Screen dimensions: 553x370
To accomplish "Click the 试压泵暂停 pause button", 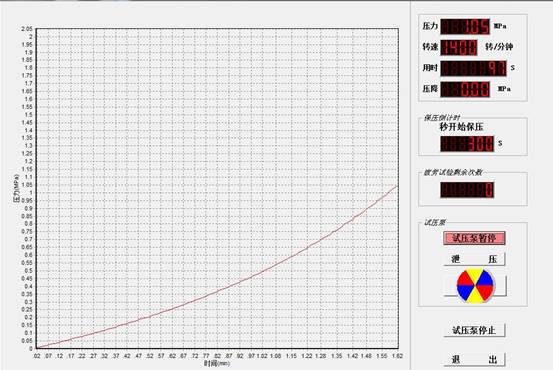I will coord(474,238).
